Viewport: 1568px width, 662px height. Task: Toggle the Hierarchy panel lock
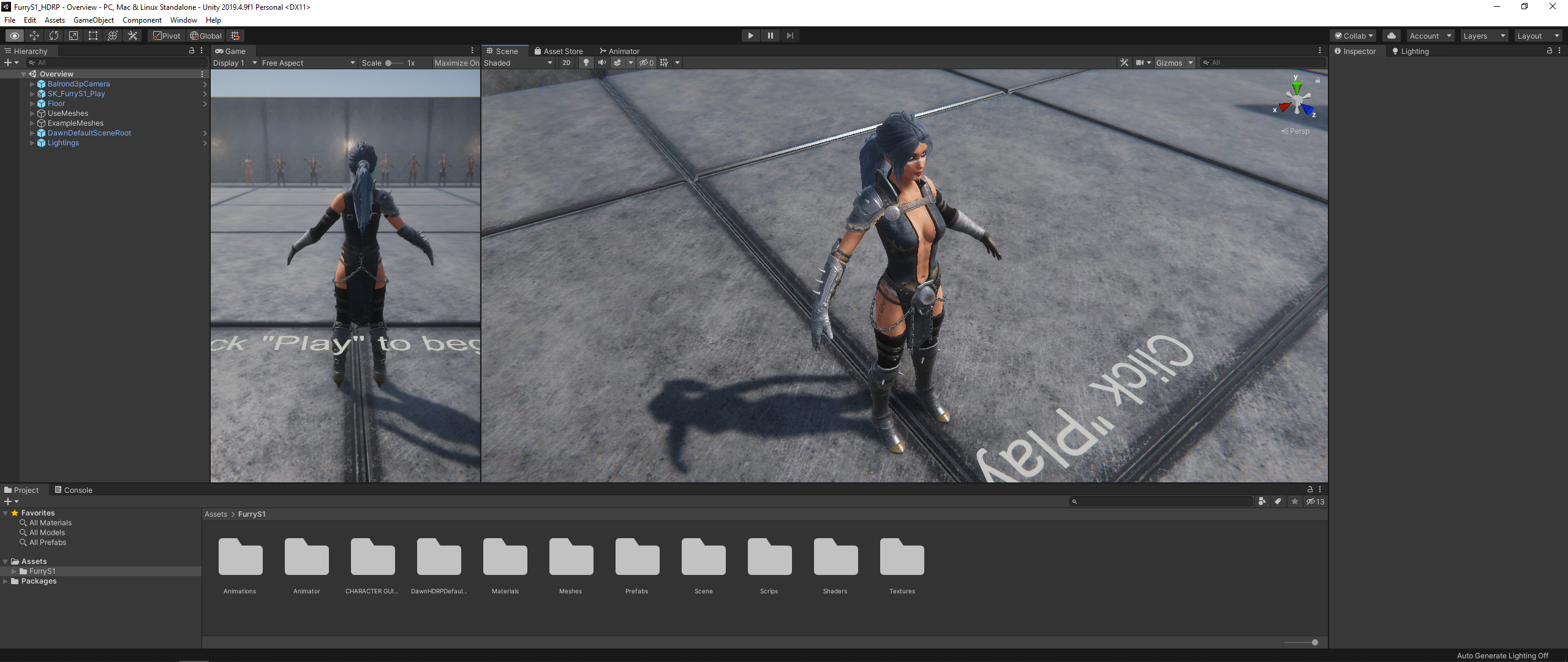click(x=192, y=51)
